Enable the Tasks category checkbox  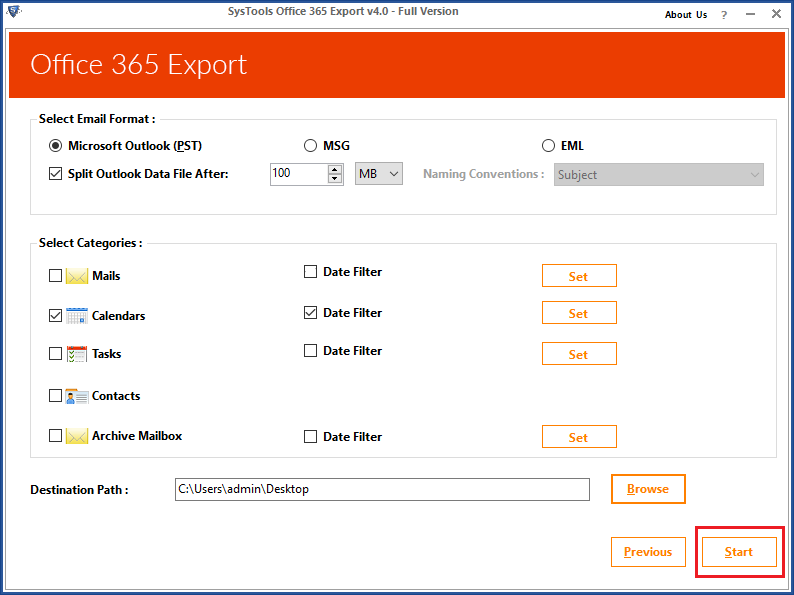tap(55, 353)
